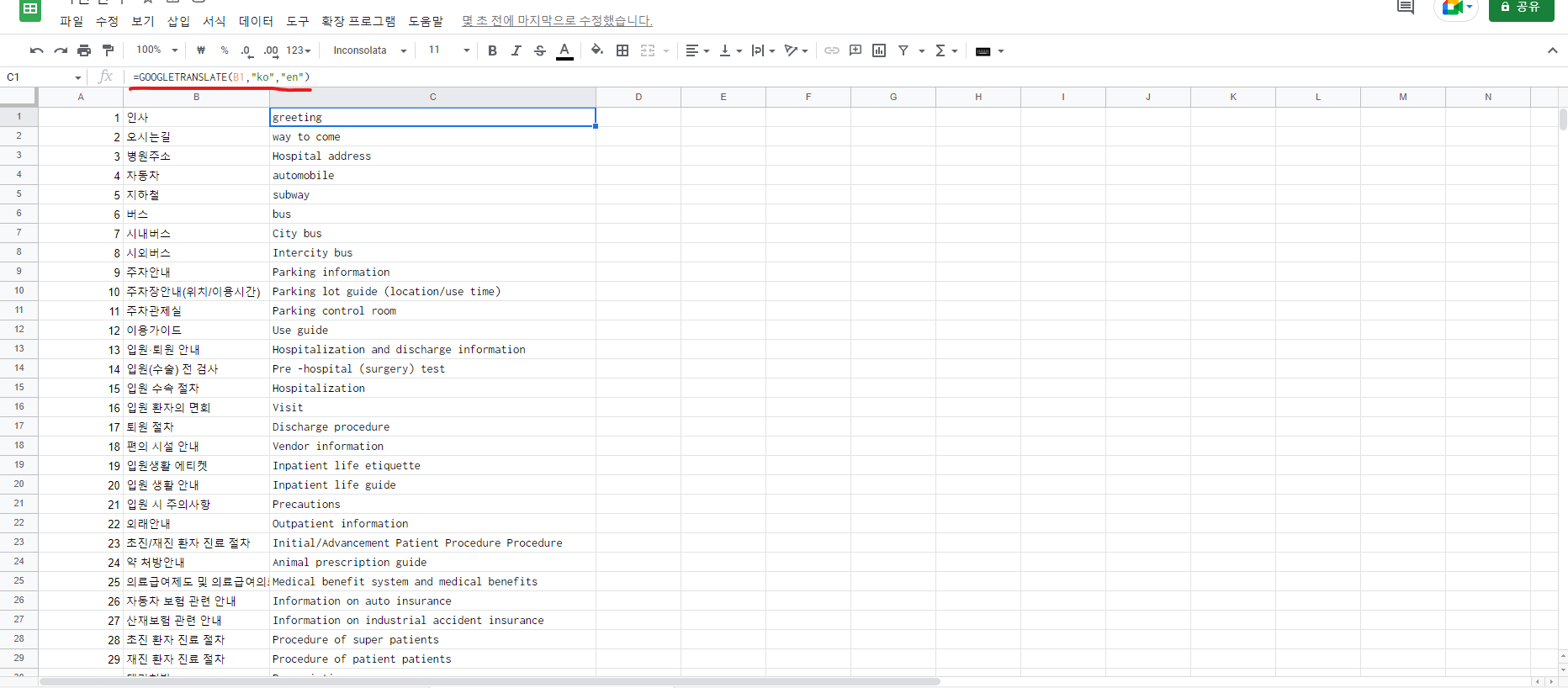Open the comment history icon
This screenshot has height=688, width=1568.
[1406, 8]
